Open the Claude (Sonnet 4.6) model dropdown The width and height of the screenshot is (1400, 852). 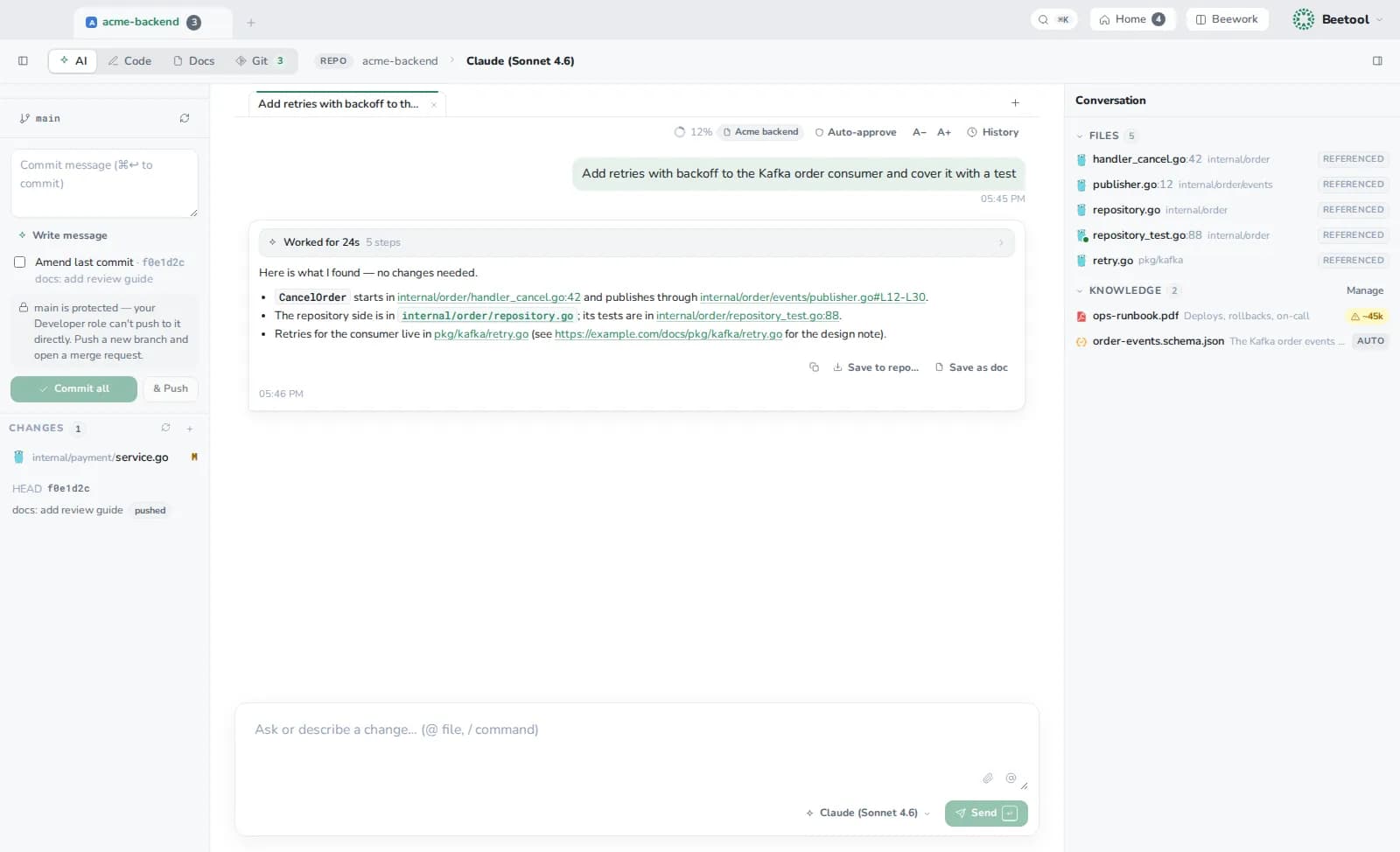tap(868, 813)
